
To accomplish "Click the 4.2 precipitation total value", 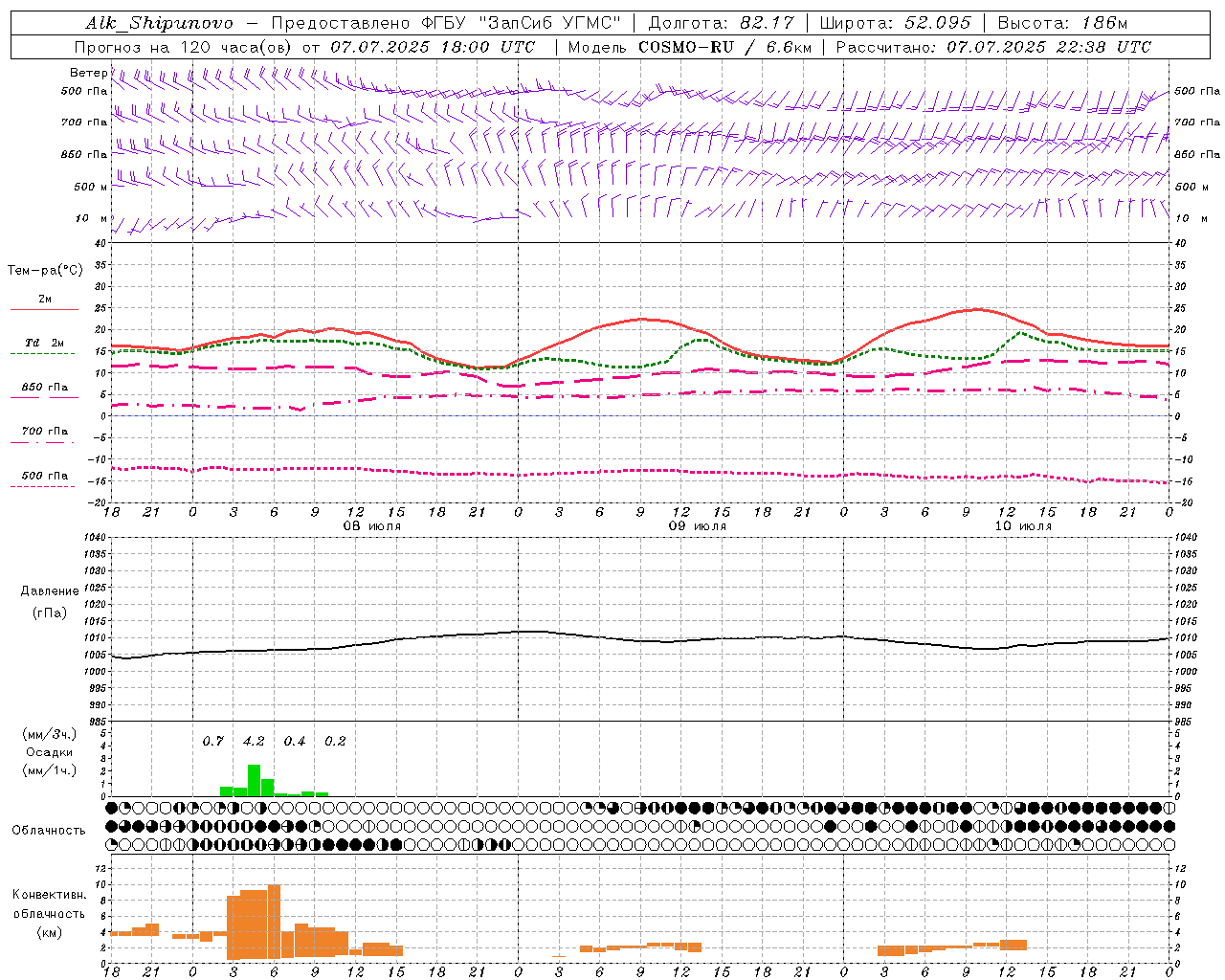I will [x=254, y=741].
